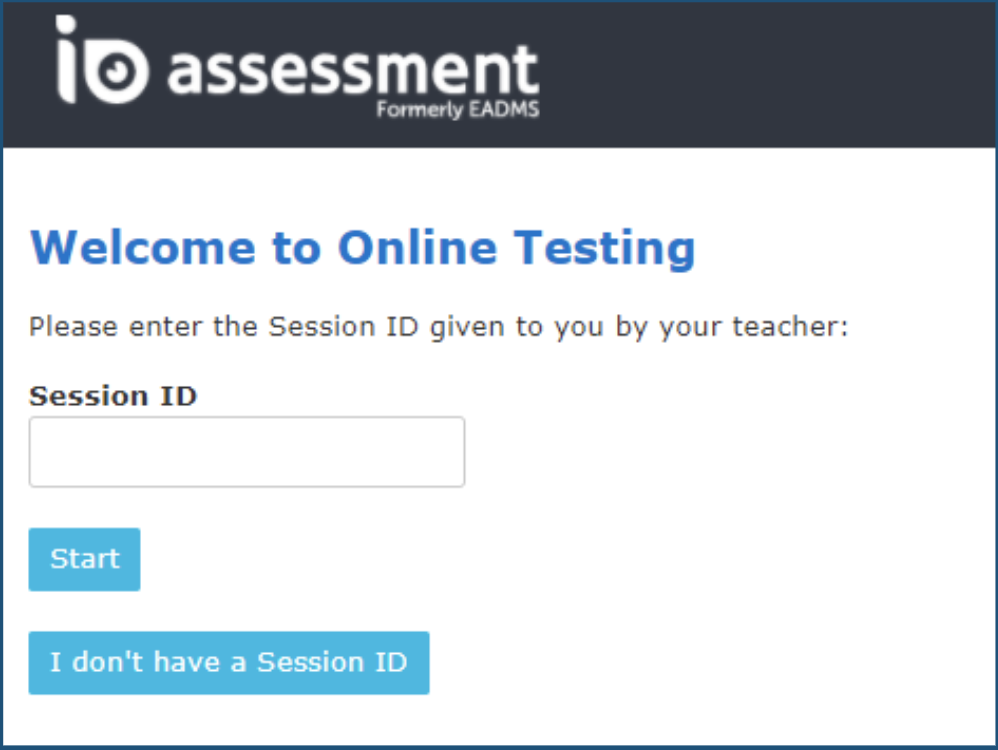
Task: Click the word Welcome in the title
Action: point(143,247)
